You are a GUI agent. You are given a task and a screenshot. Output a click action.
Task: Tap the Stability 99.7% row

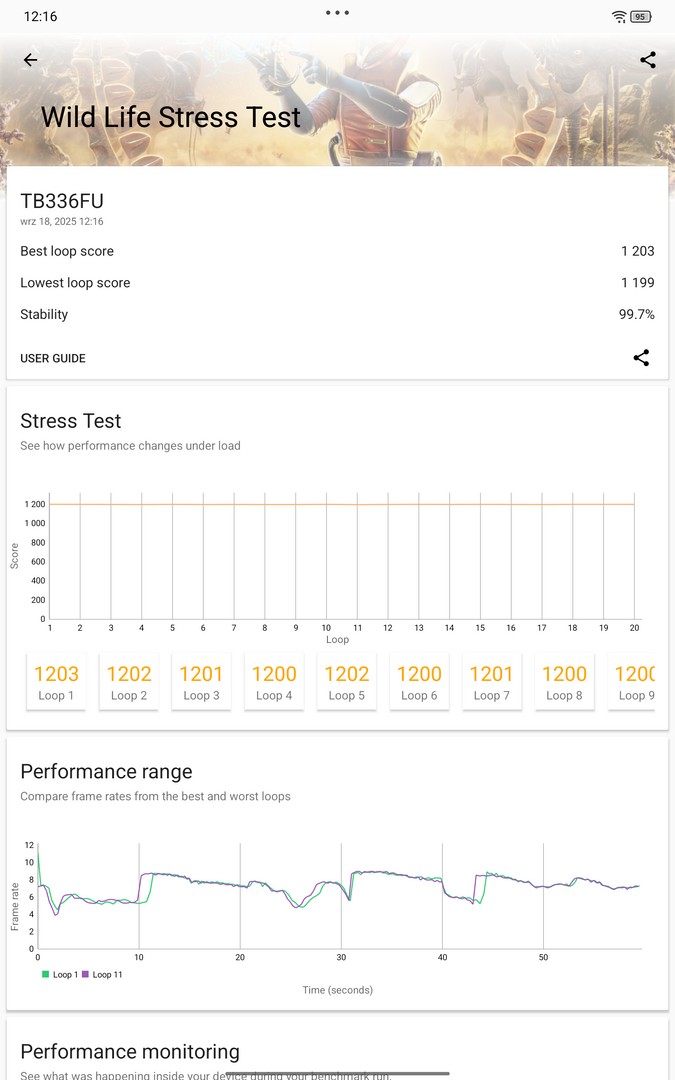337,314
